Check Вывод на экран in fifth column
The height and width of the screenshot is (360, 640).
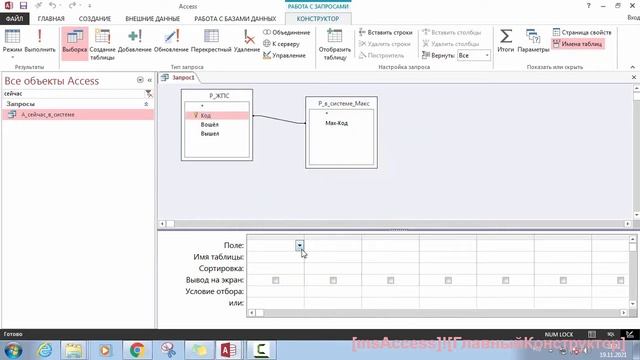(x=506, y=280)
